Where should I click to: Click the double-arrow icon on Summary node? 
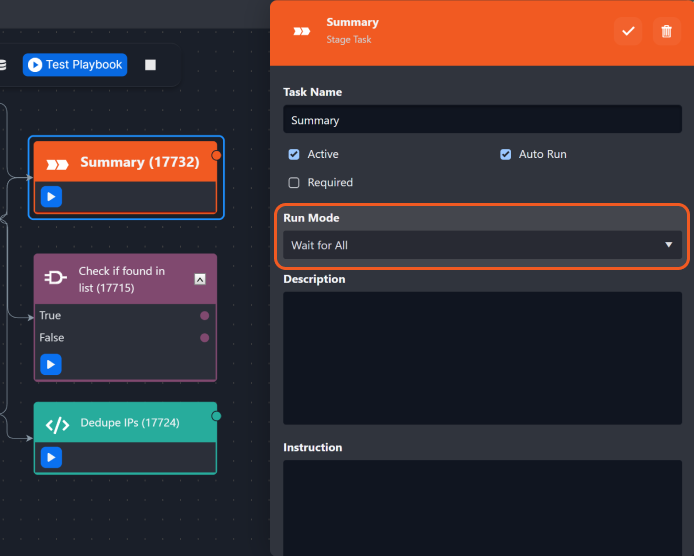58,163
